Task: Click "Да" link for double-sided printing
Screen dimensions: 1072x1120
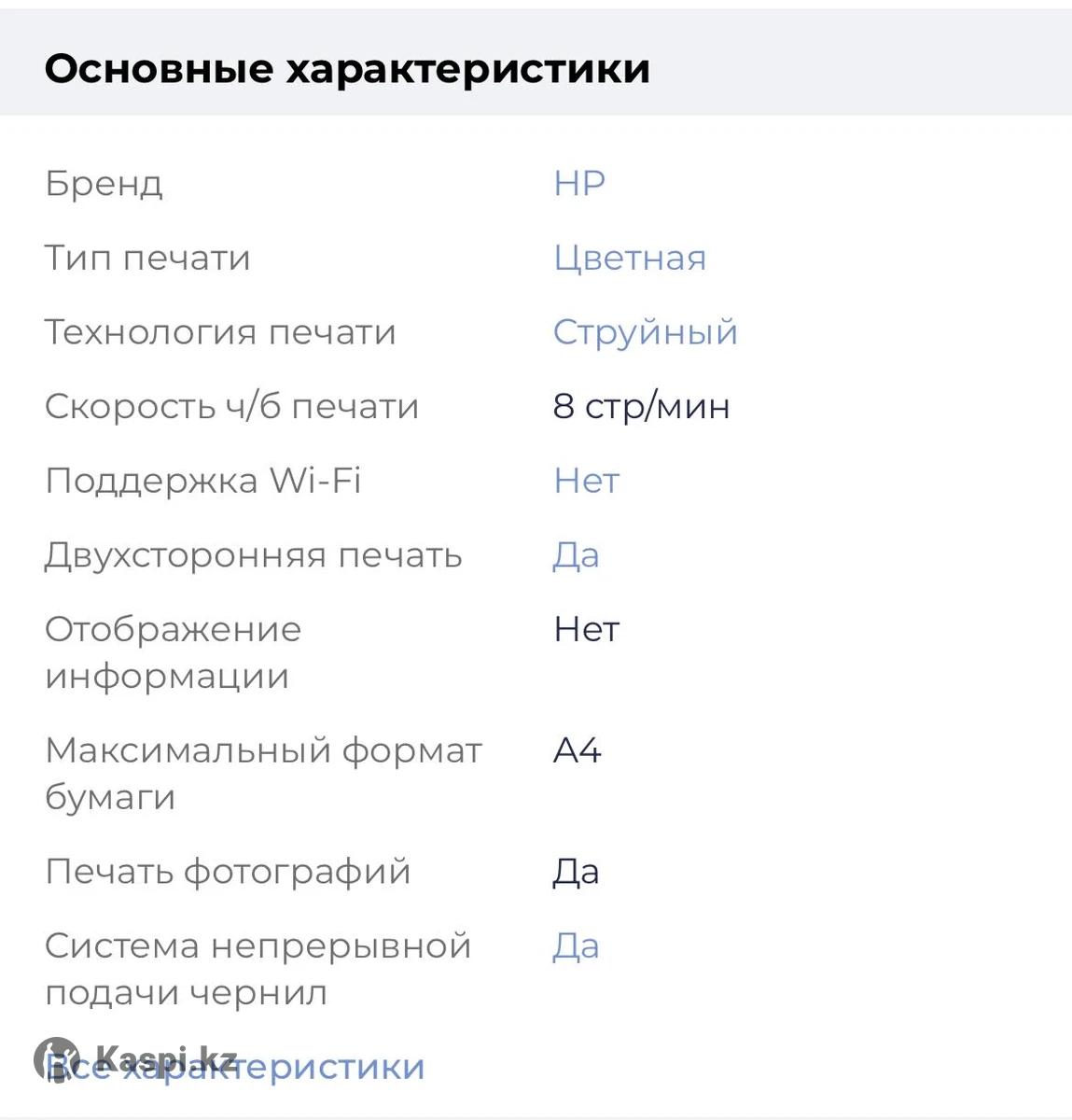Action: [x=576, y=555]
